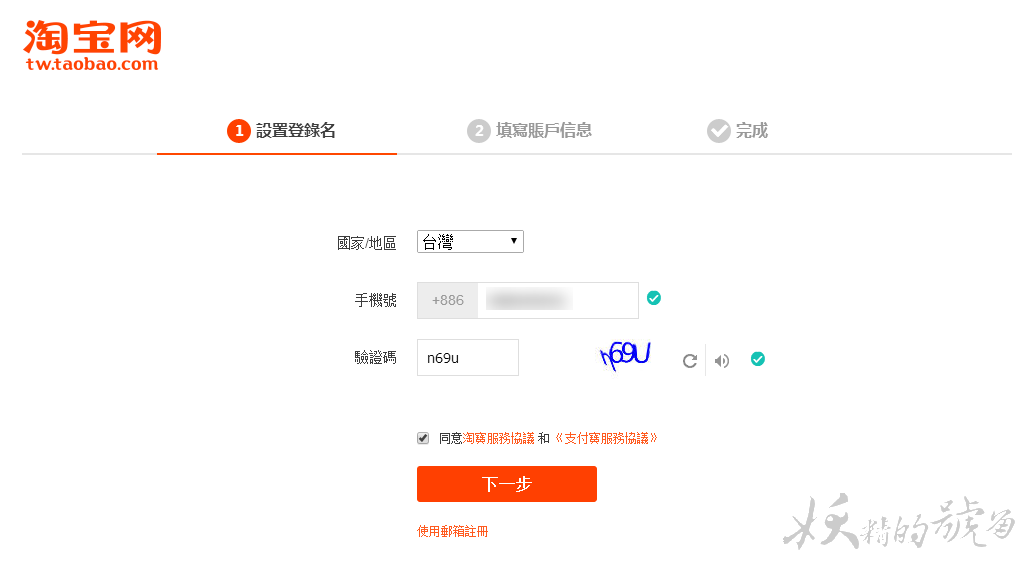Play the audio captcha speaker icon
Image resolution: width=1035 pixels, height=563 pixels.
(x=722, y=361)
